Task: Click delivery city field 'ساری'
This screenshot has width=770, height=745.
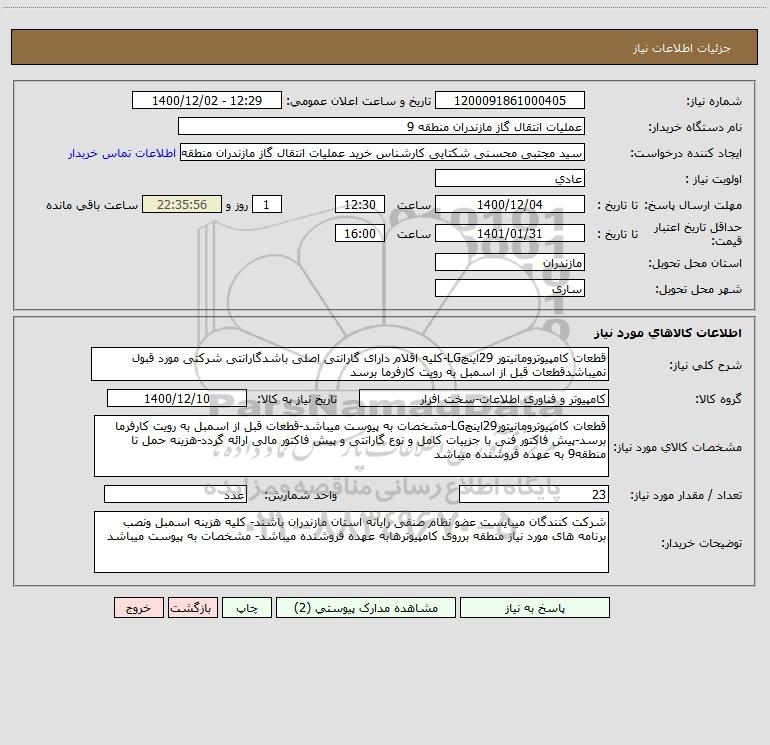Action: tap(510, 288)
